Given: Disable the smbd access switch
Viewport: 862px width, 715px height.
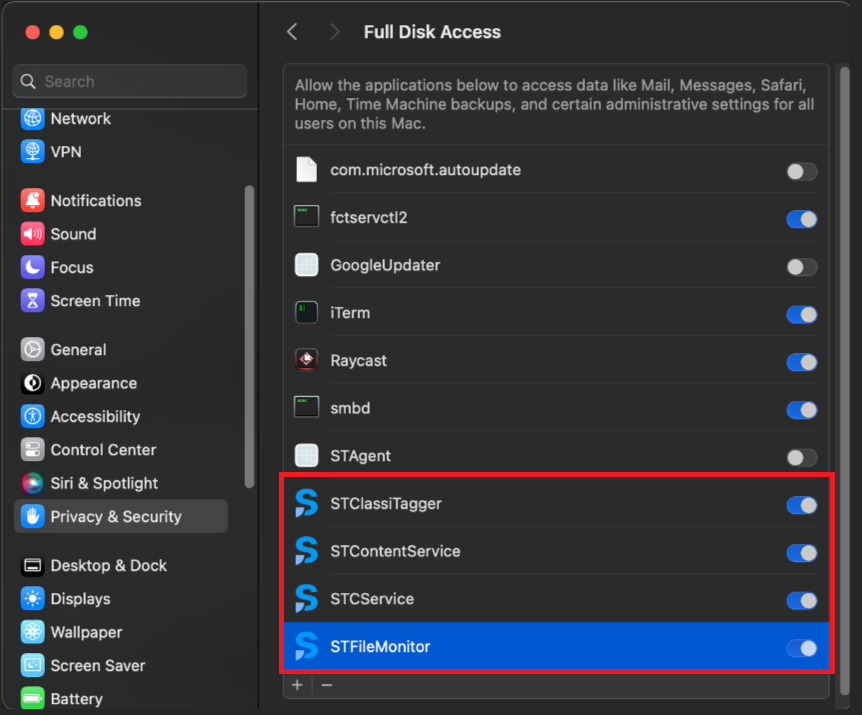Looking at the screenshot, I should pyautogui.click(x=802, y=410).
